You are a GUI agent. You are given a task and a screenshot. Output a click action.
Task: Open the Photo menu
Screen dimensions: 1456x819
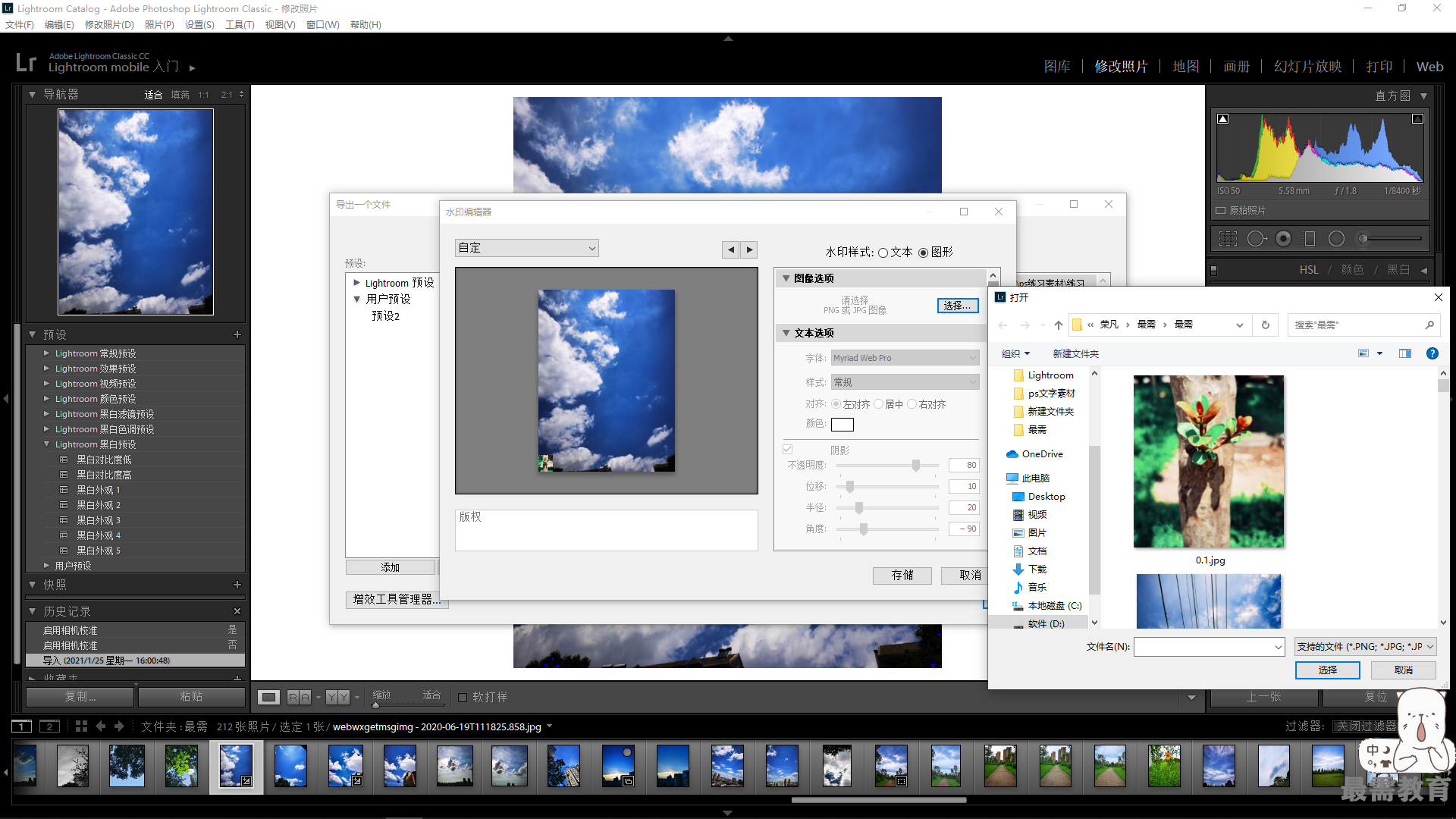[159, 25]
